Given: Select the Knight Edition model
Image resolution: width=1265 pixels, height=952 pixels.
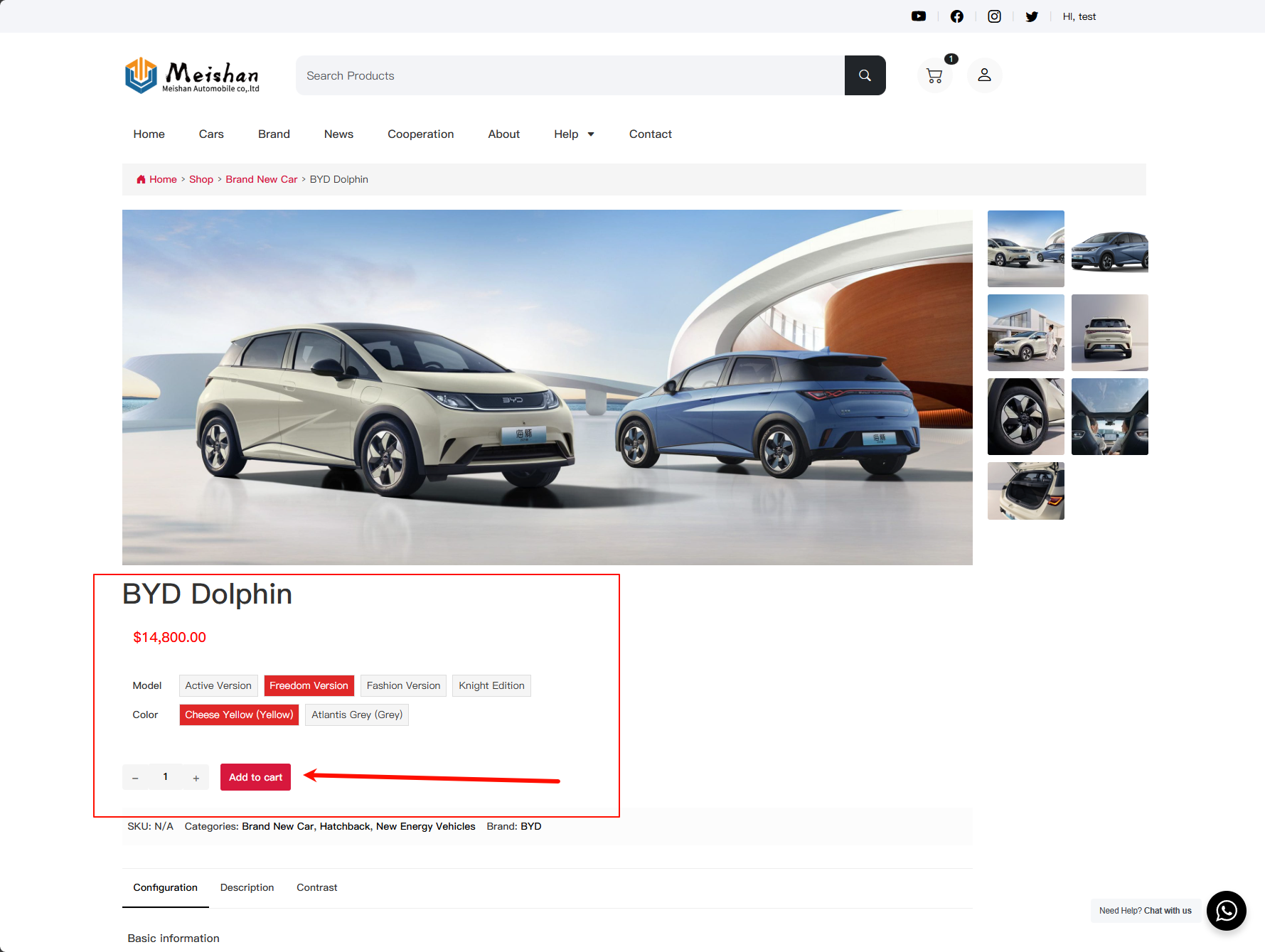Looking at the screenshot, I should [x=491, y=685].
